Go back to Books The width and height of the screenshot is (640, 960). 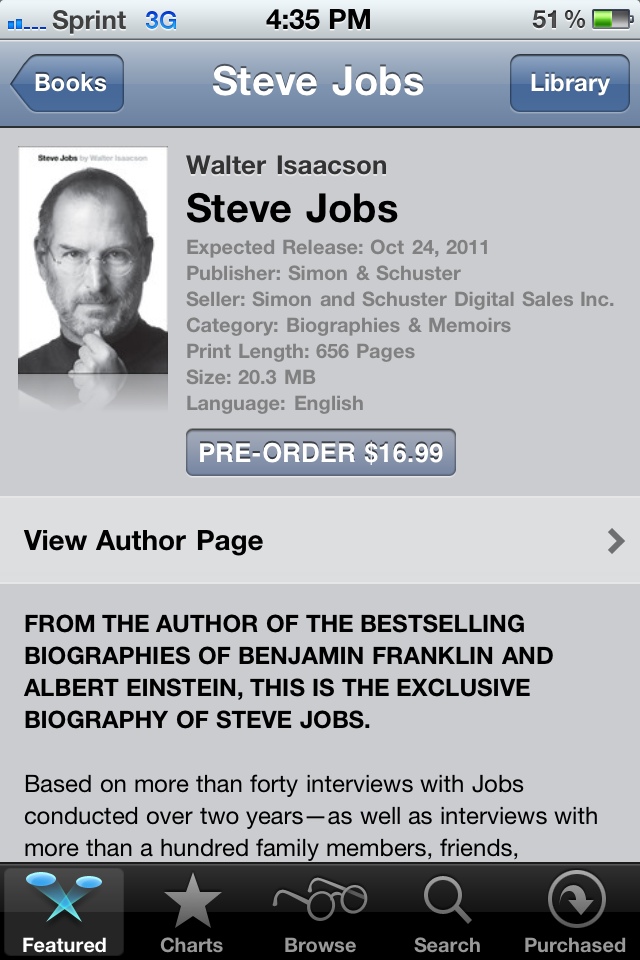point(68,83)
